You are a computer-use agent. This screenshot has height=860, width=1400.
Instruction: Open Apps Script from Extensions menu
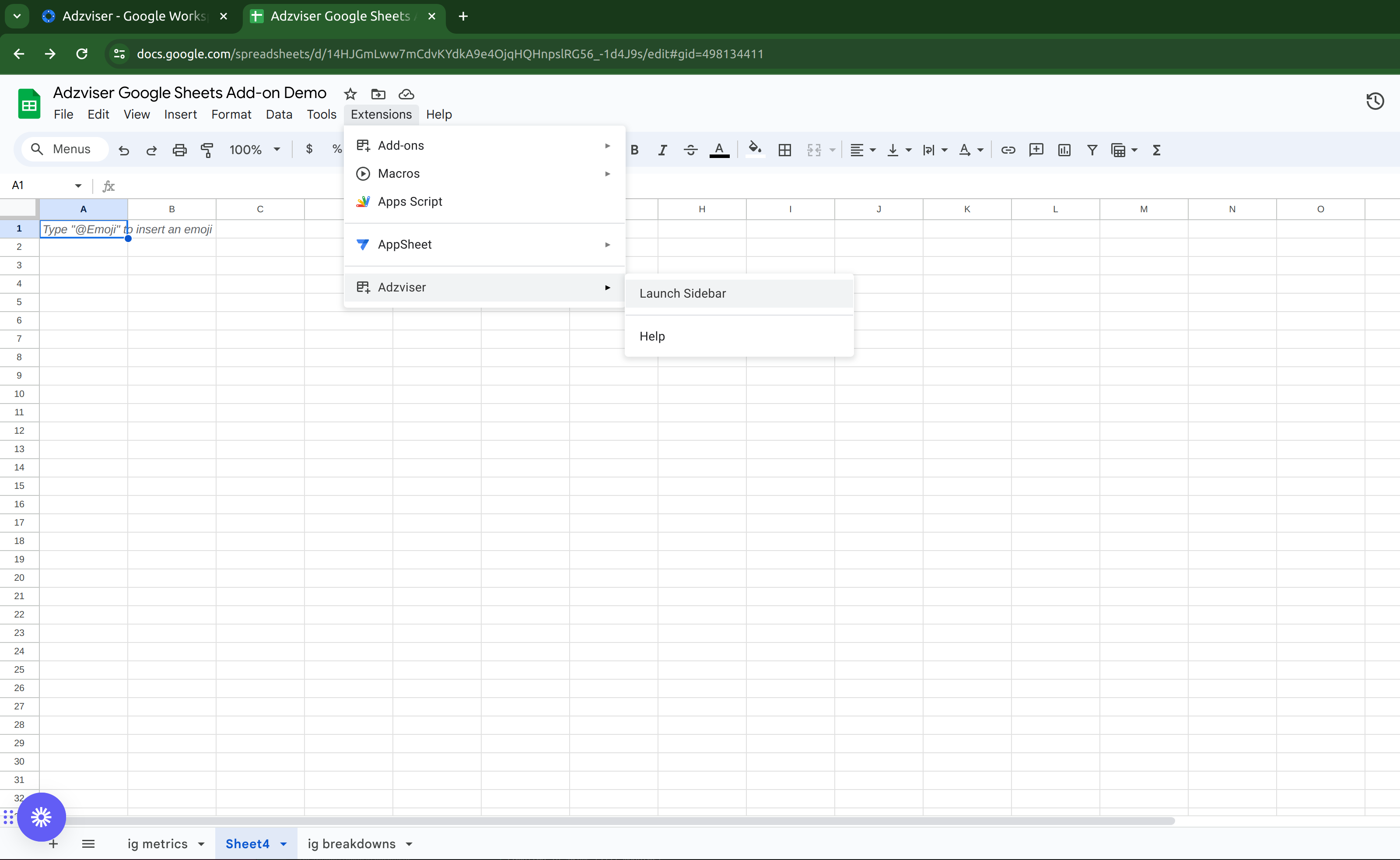click(x=410, y=201)
